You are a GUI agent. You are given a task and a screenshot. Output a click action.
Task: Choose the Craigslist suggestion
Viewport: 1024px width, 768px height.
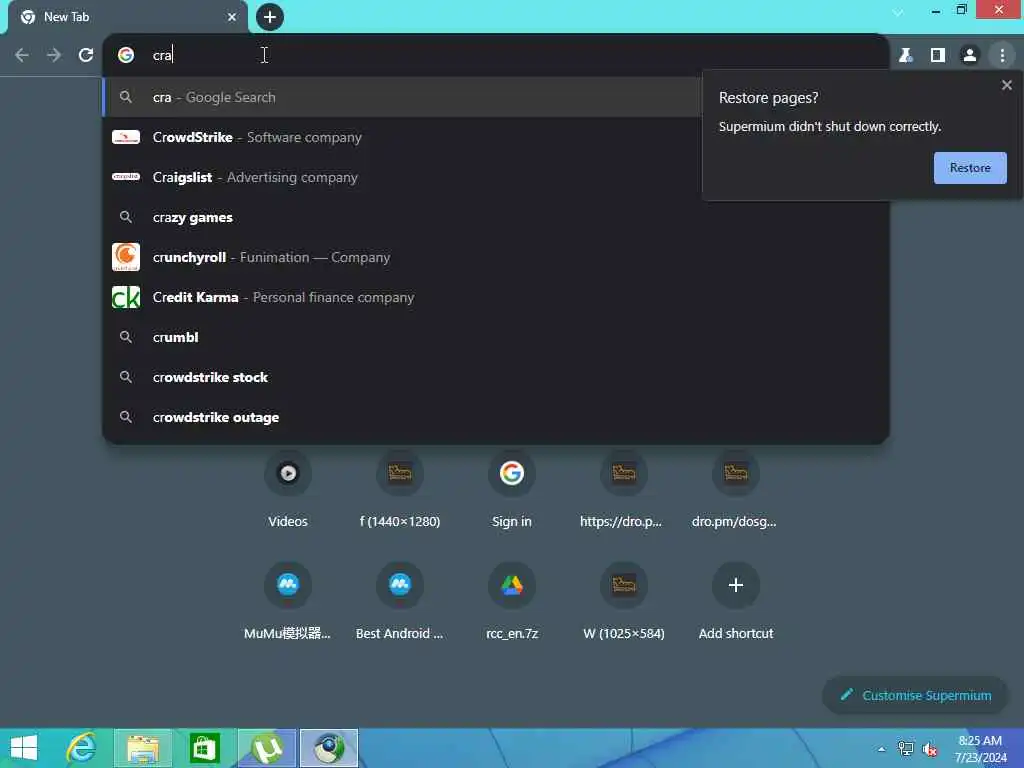[x=402, y=177]
